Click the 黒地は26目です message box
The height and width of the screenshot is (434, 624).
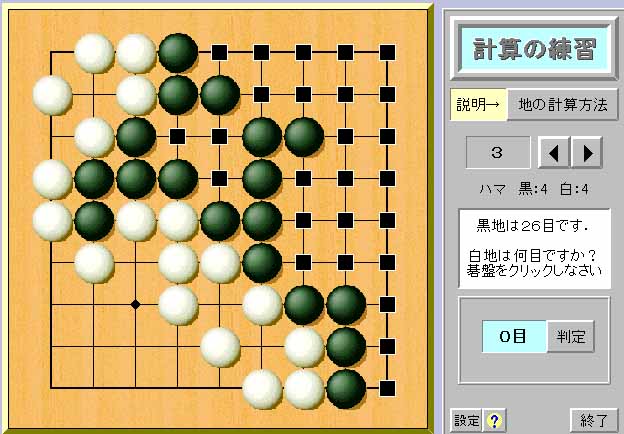click(x=534, y=249)
